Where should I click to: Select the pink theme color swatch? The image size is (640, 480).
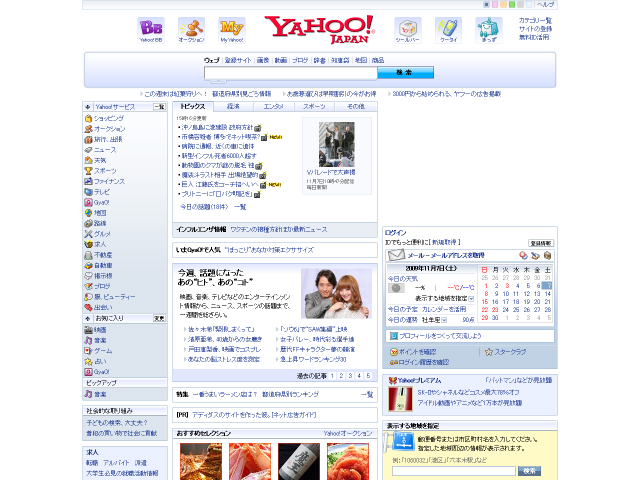tap(495, 4)
